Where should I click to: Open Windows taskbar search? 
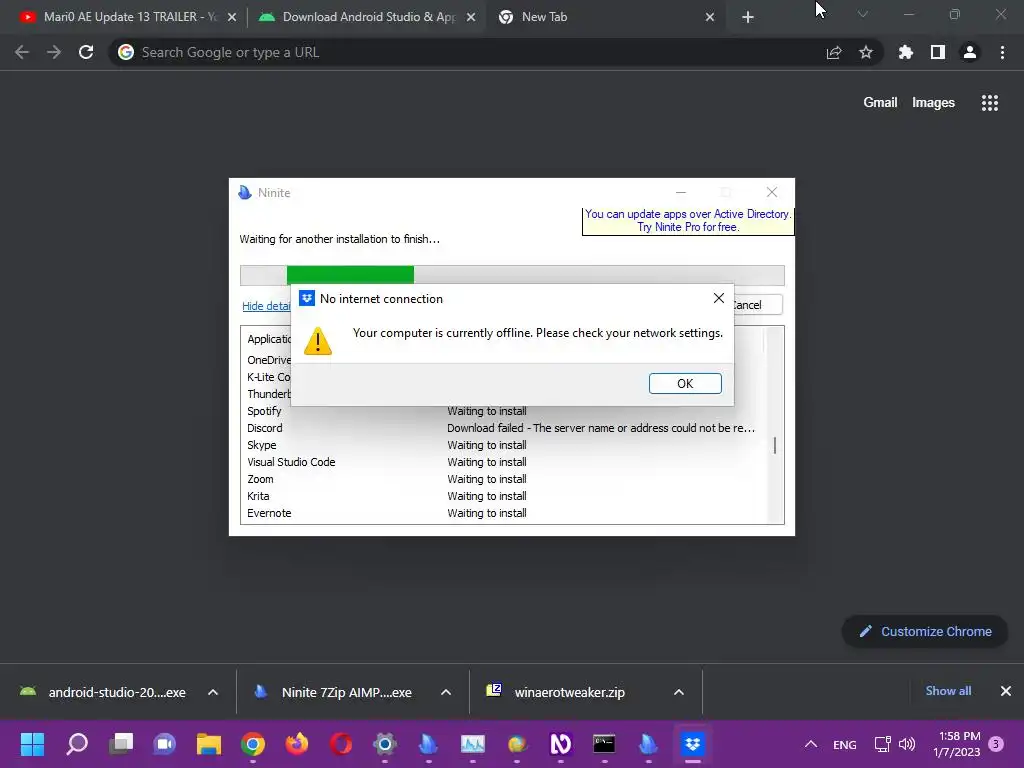point(77,744)
